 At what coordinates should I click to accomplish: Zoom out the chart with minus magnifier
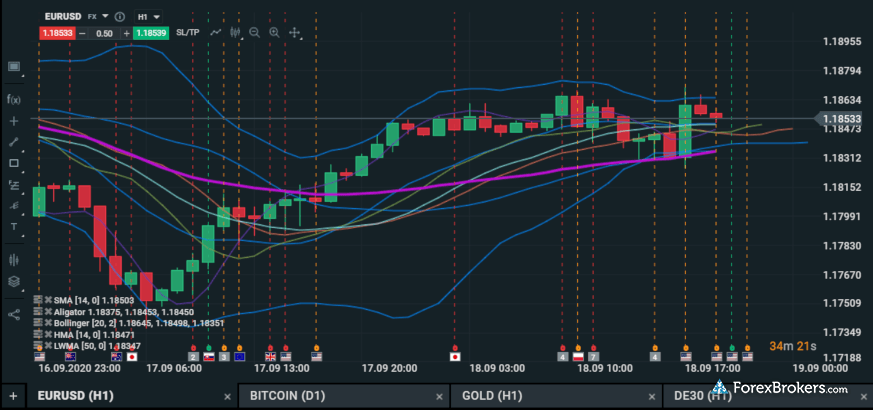pyautogui.click(x=255, y=33)
